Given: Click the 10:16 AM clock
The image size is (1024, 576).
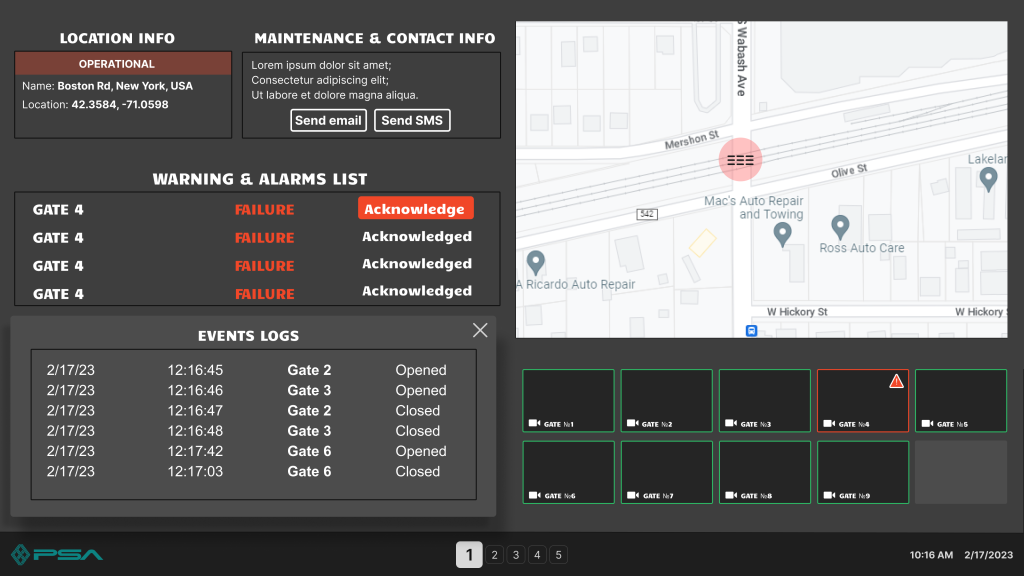Looking at the screenshot, I should [x=931, y=554].
